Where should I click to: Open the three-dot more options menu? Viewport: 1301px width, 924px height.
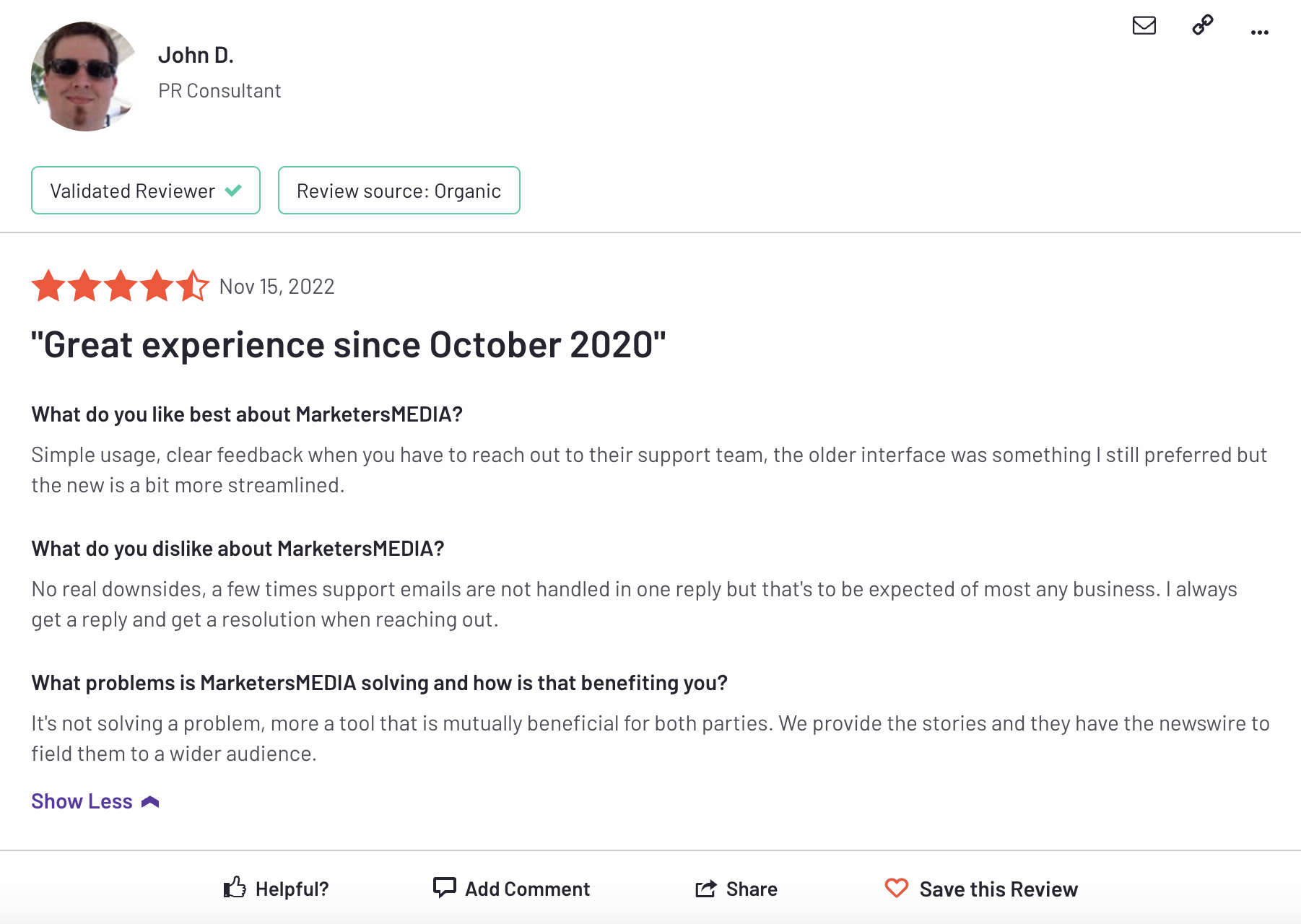click(x=1260, y=32)
